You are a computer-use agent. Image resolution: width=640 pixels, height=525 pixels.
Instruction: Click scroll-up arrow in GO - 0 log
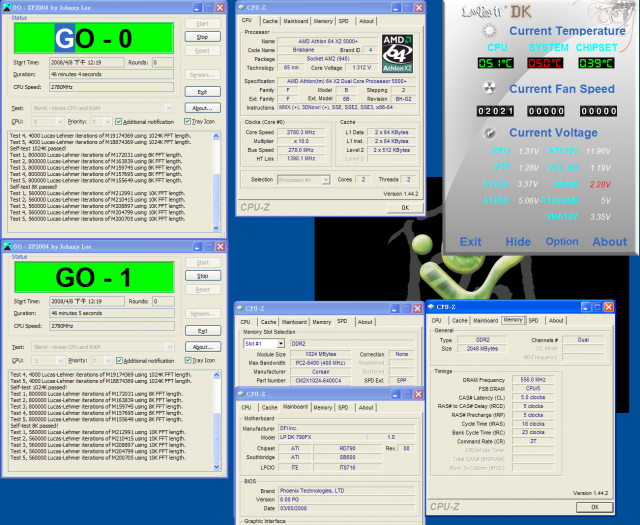tap(216, 136)
